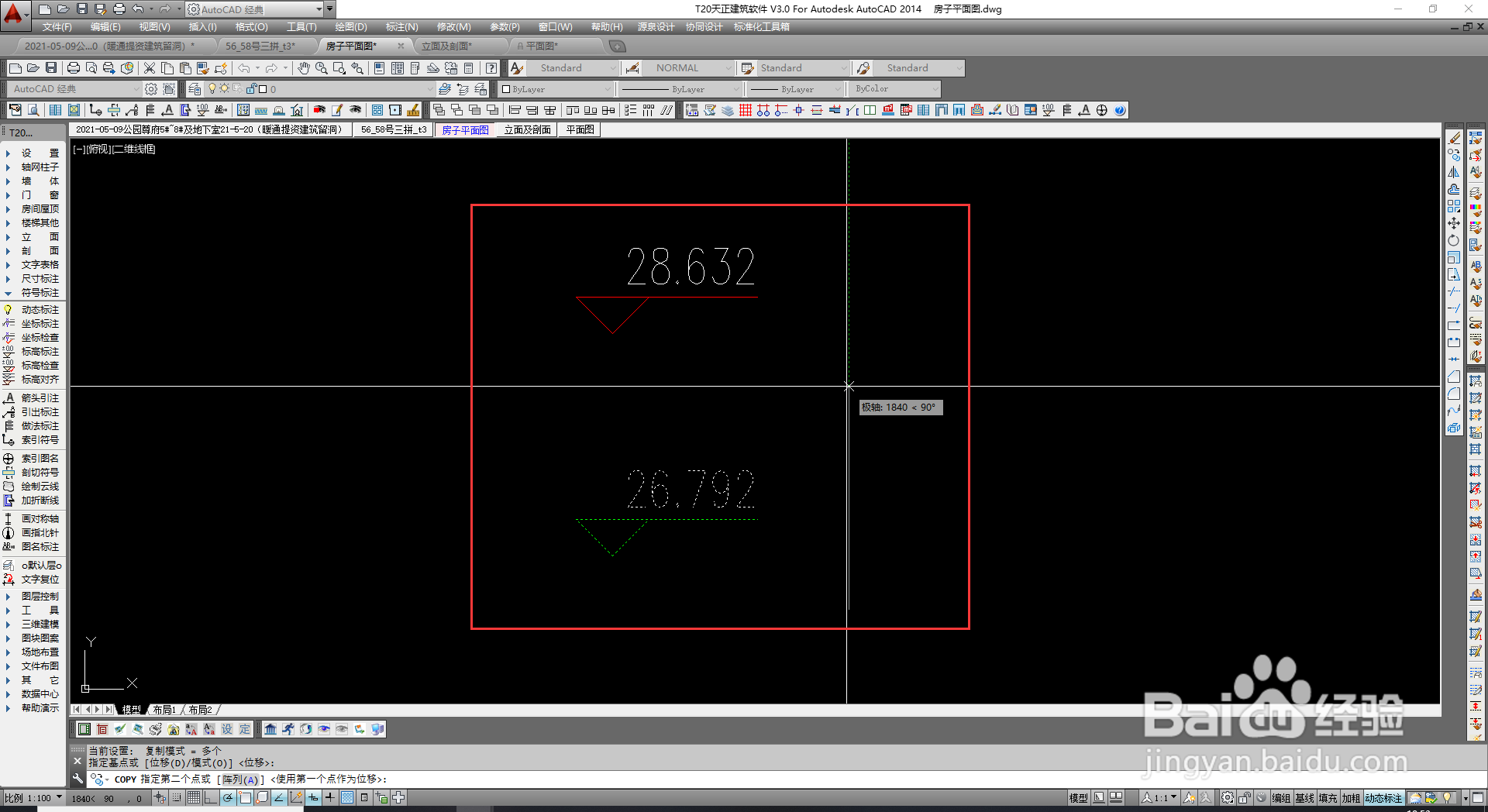The height and width of the screenshot is (812, 1488).
Task: Activate the Pan hand tool
Action: pyautogui.click(x=304, y=68)
